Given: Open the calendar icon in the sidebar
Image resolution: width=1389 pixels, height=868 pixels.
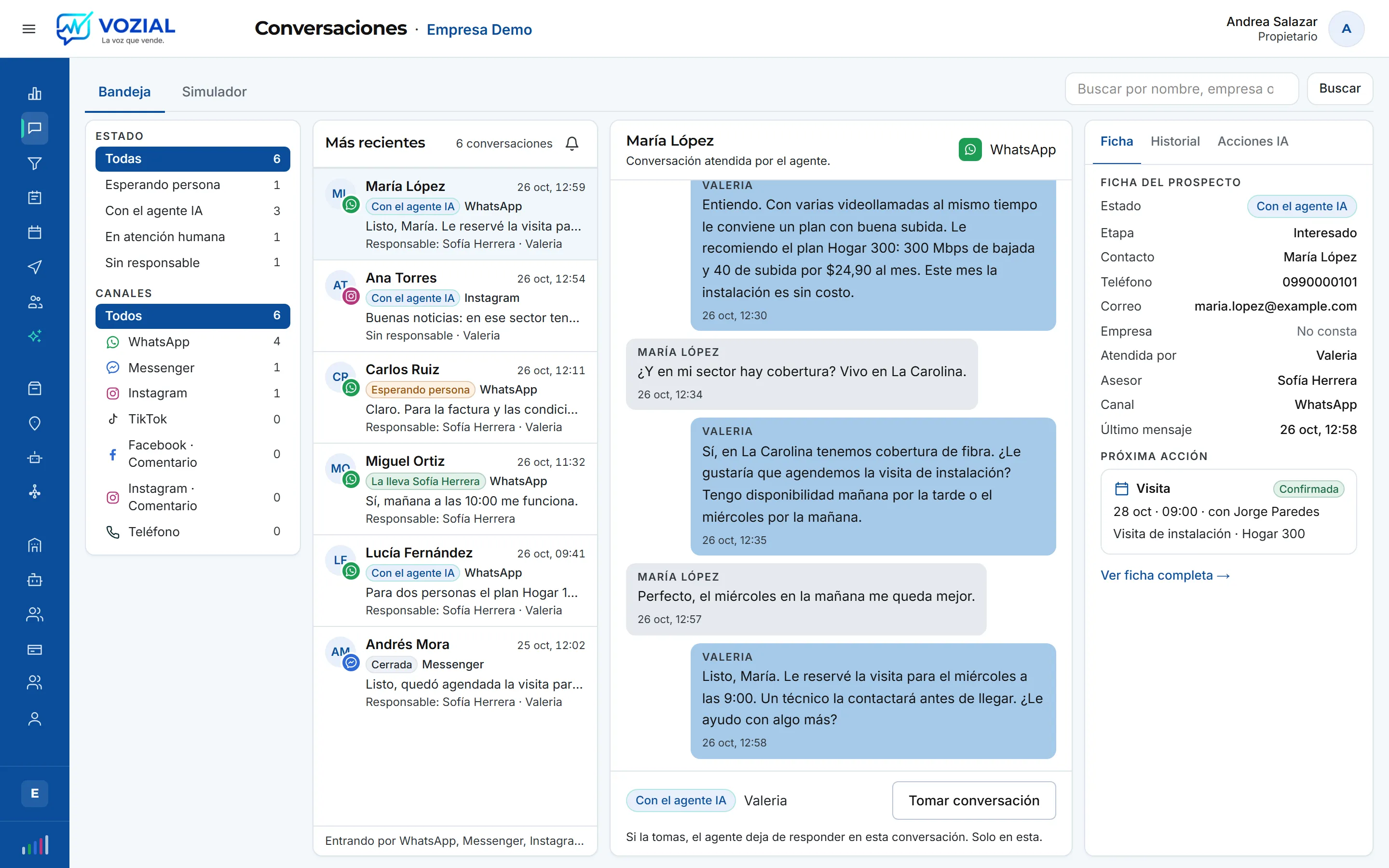Looking at the screenshot, I should [34, 232].
